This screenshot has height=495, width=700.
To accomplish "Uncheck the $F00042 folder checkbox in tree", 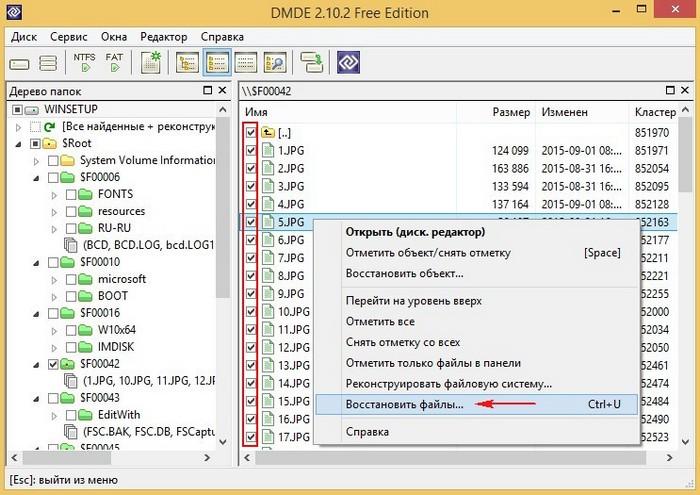I will (53, 364).
